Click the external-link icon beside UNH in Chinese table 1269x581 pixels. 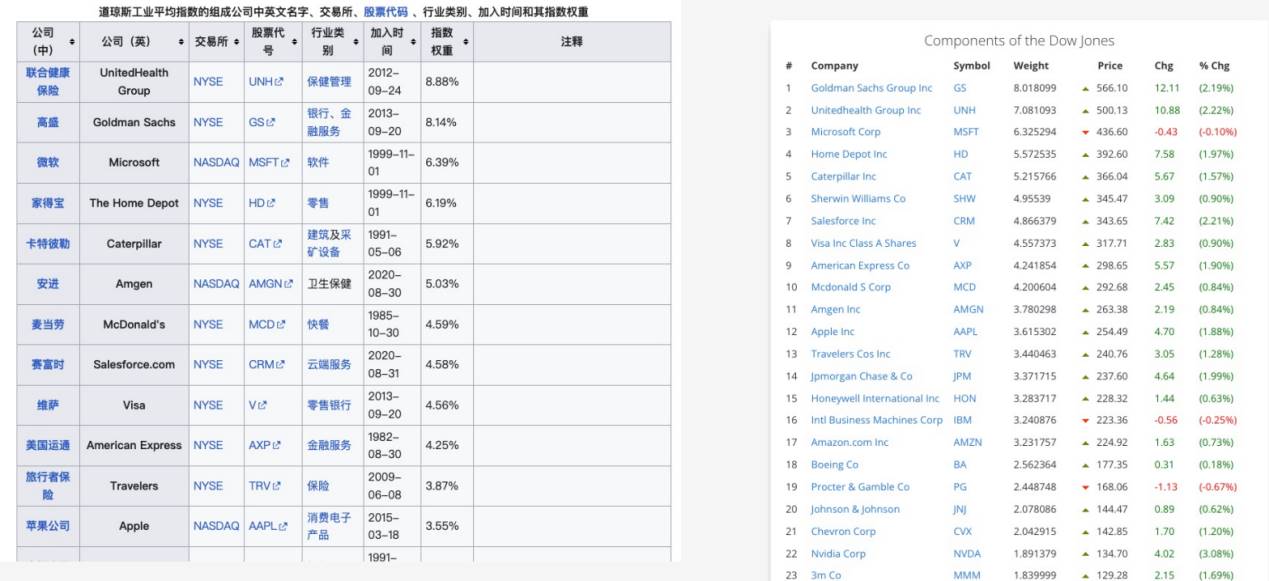281,82
